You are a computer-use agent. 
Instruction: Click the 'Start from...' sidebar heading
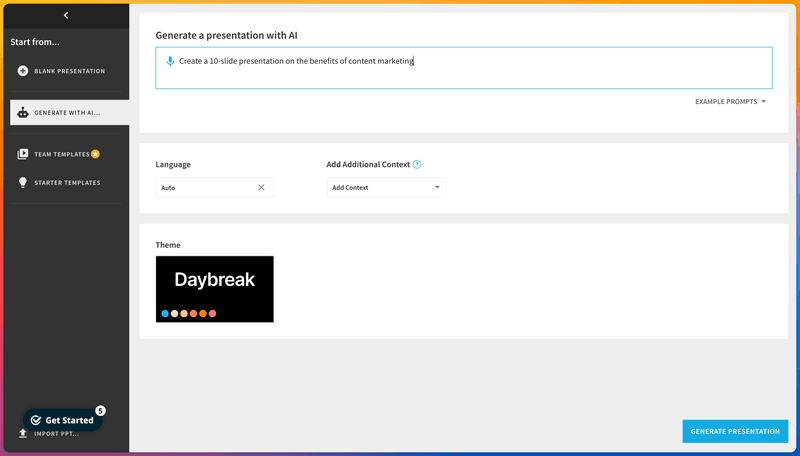pos(35,42)
